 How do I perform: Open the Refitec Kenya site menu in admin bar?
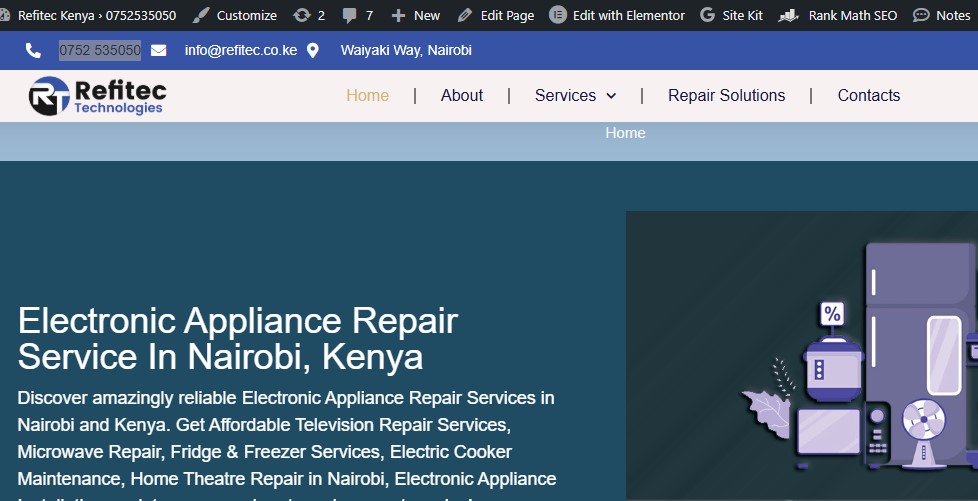pyautogui.click(x=97, y=15)
